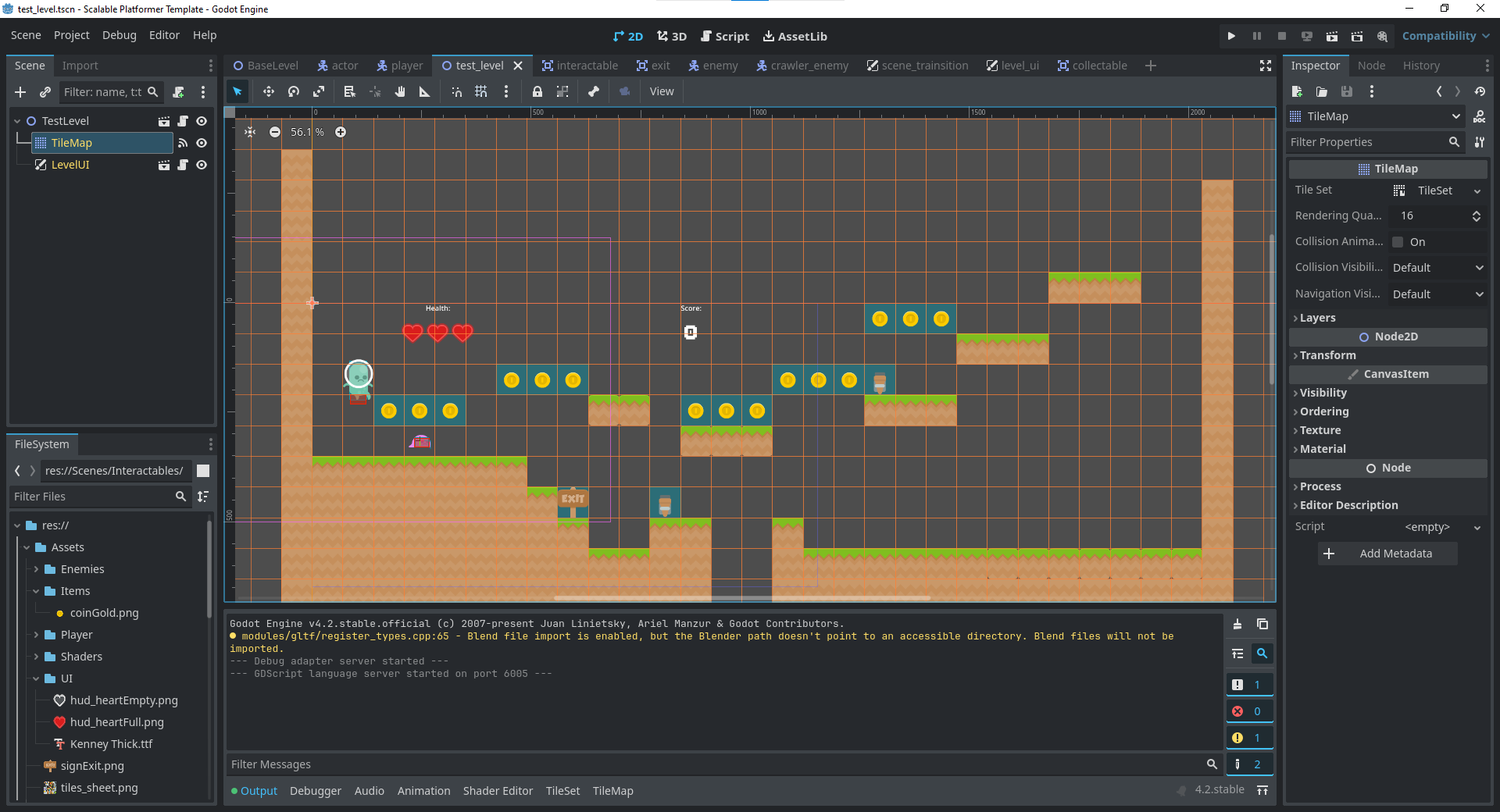Adjust Rendering Quadrant Size stepper
Screen dimensions: 1500x812
click(1477, 216)
